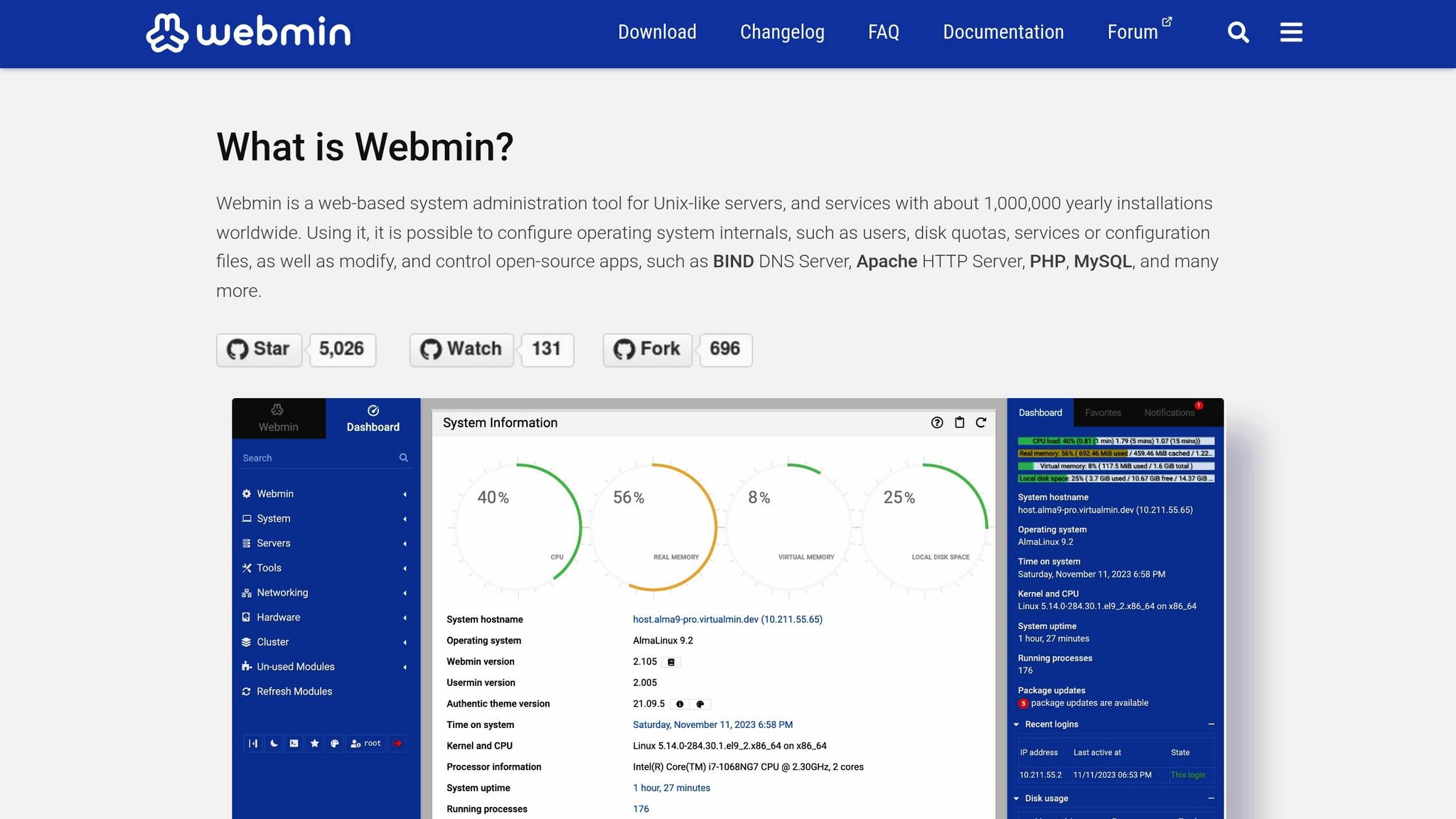Click the arrow beside Un-used Modules

pos(405,667)
